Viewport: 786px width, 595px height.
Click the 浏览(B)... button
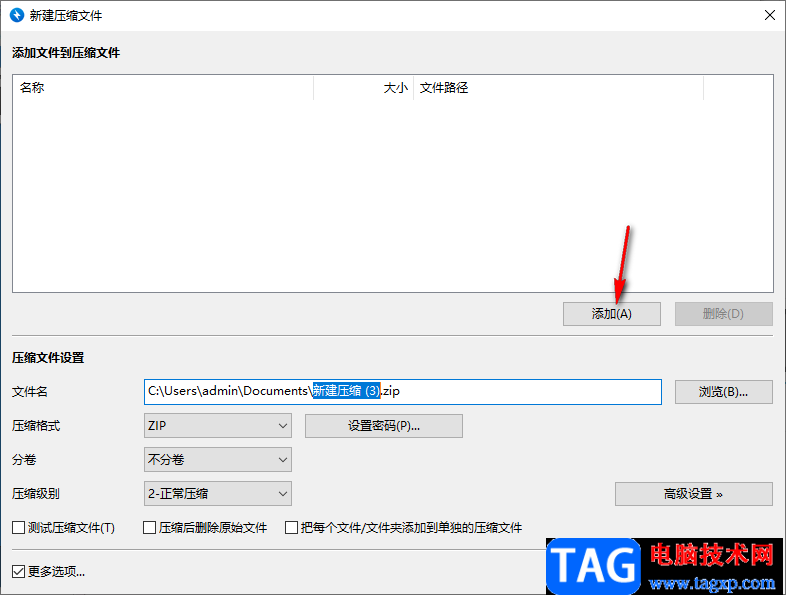(x=723, y=391)
